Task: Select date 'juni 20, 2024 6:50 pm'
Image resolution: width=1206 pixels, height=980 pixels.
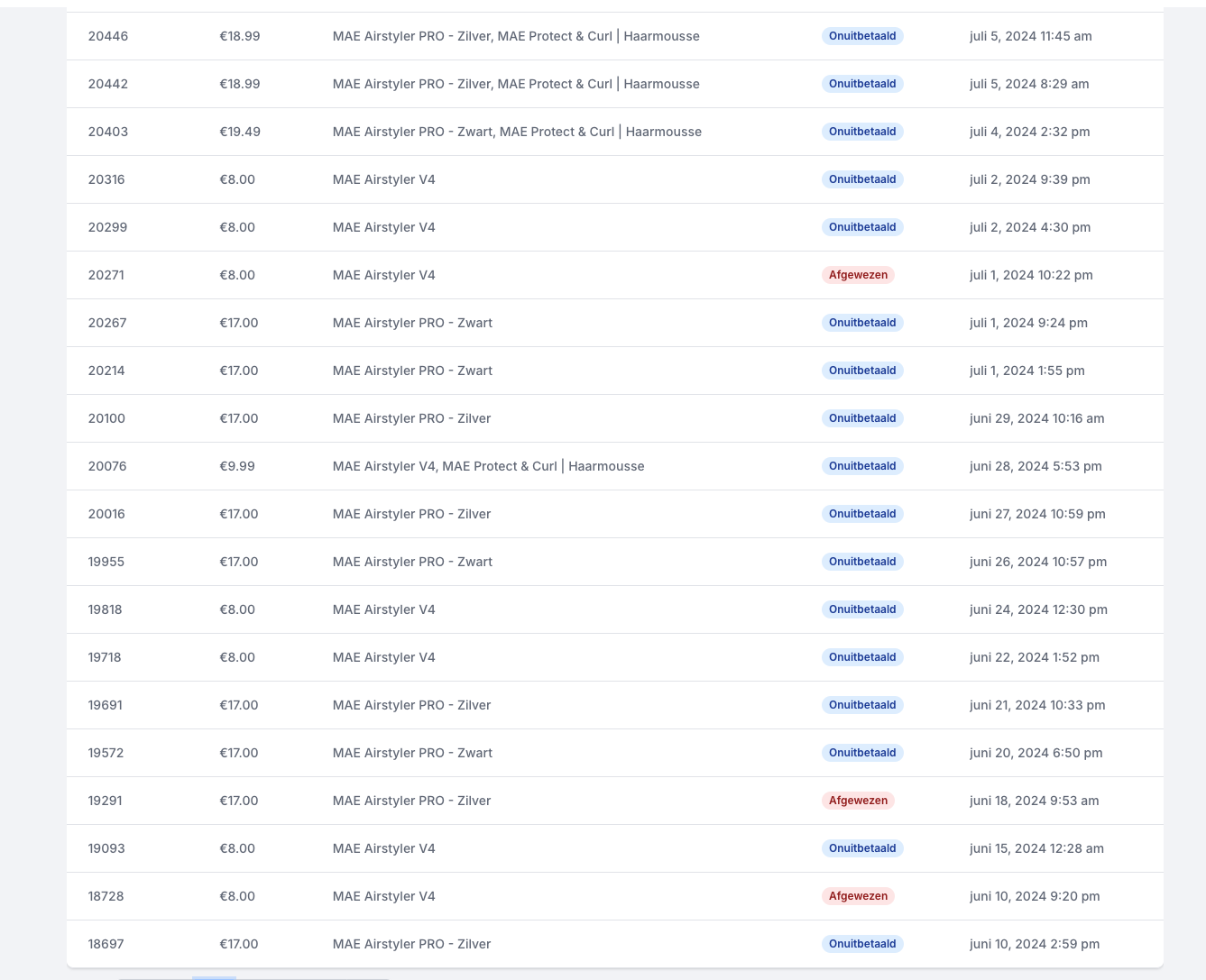Action: 1036,753
